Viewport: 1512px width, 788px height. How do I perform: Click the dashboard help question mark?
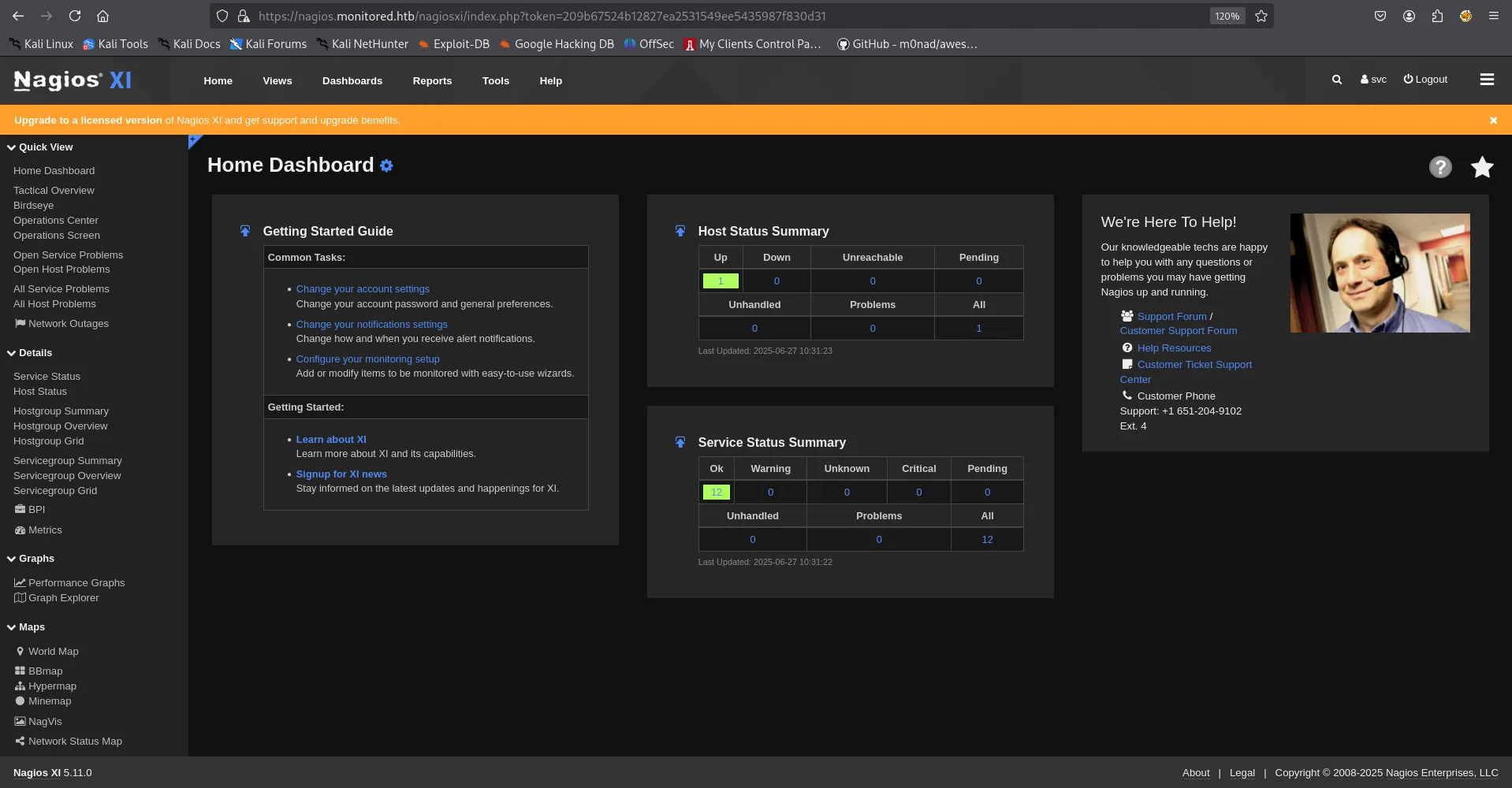1440,167
